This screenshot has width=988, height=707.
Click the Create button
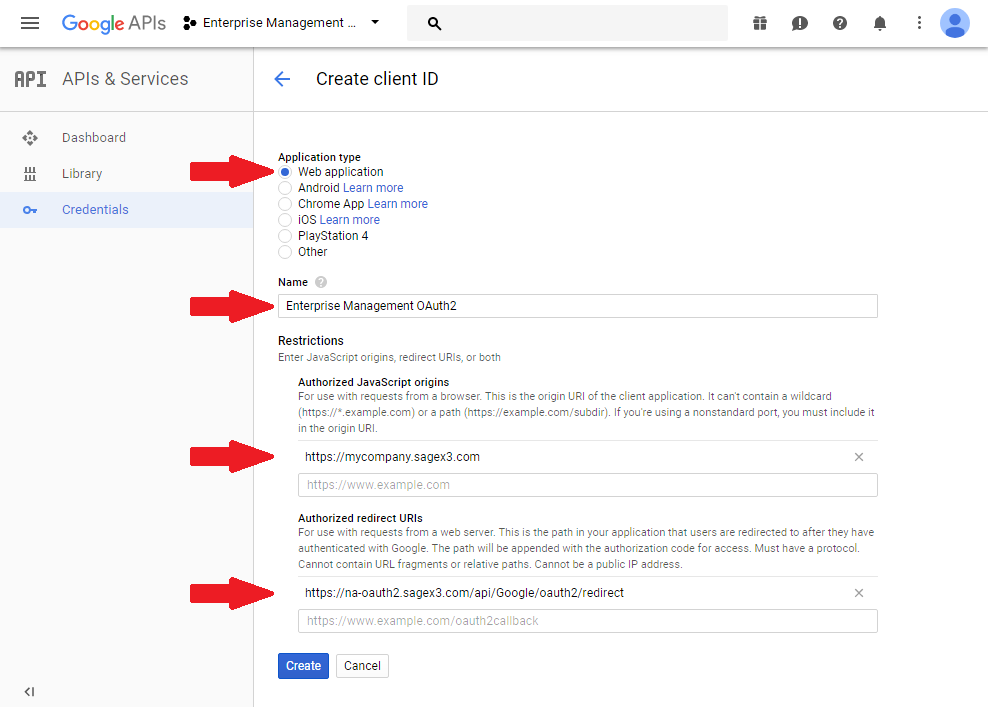[303, 665]
